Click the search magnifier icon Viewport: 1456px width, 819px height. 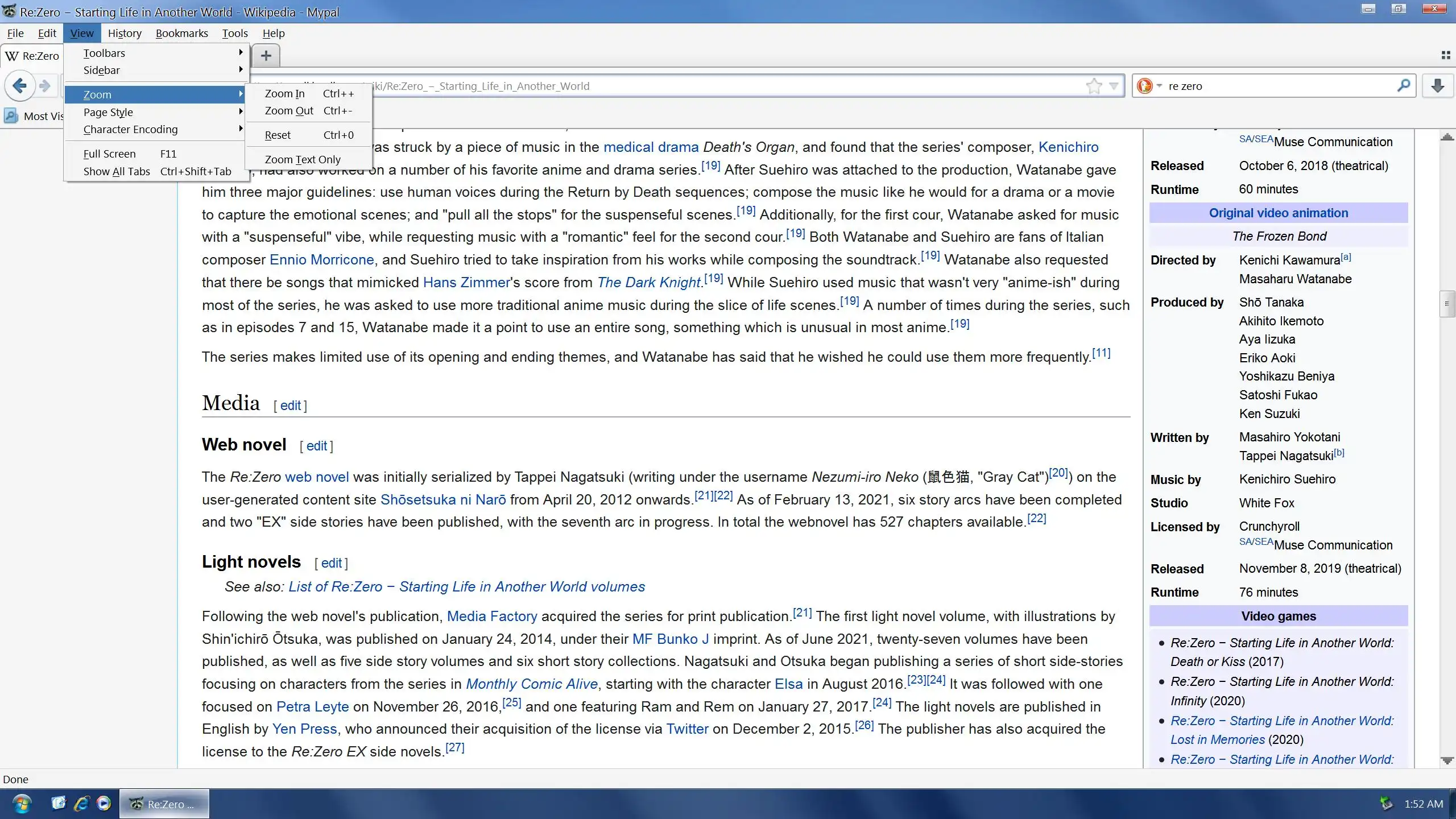coord(1403,86)
